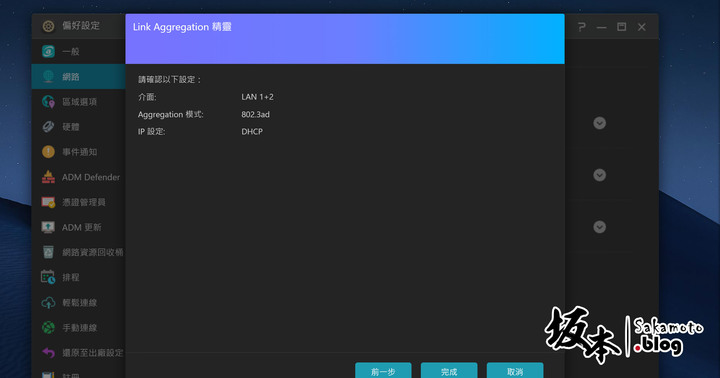Select the 網路 menu label
The image size is (720, 378).
[71, 77]
